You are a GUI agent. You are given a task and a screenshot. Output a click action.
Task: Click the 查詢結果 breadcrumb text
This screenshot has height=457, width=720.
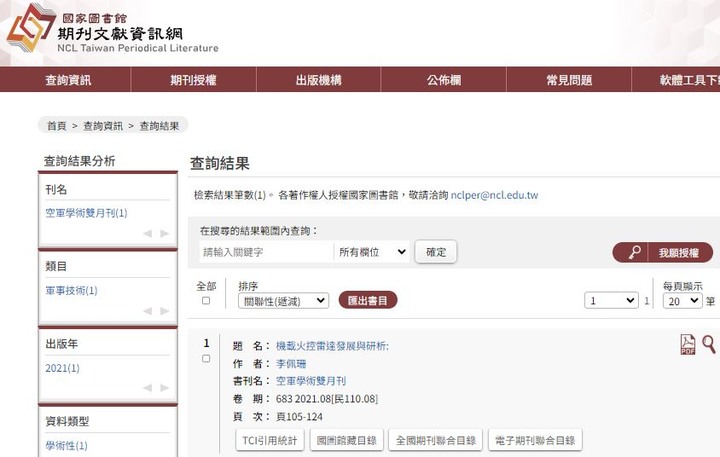[159, 126]
